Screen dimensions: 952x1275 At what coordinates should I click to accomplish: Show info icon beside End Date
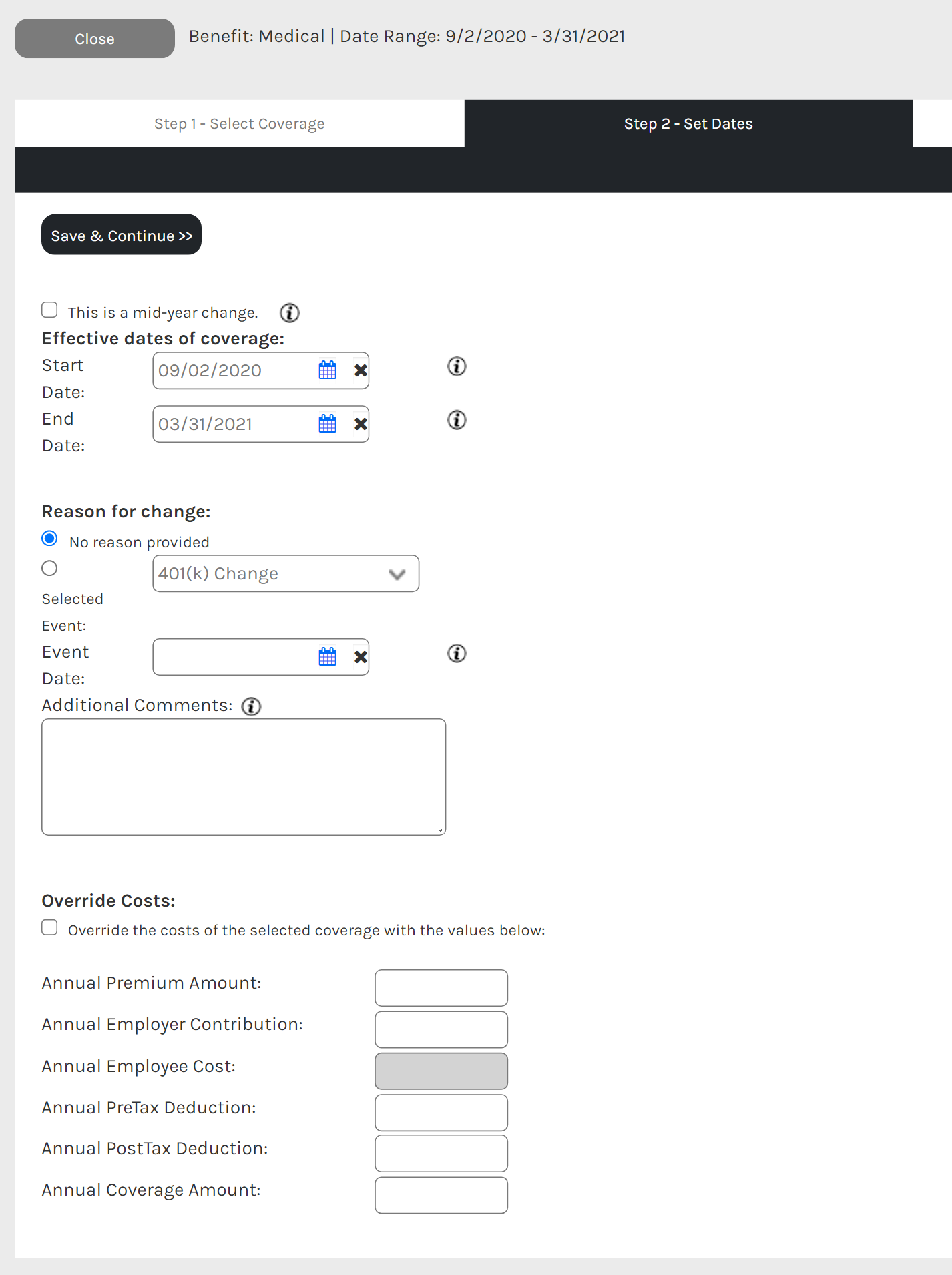pos(457,420)
